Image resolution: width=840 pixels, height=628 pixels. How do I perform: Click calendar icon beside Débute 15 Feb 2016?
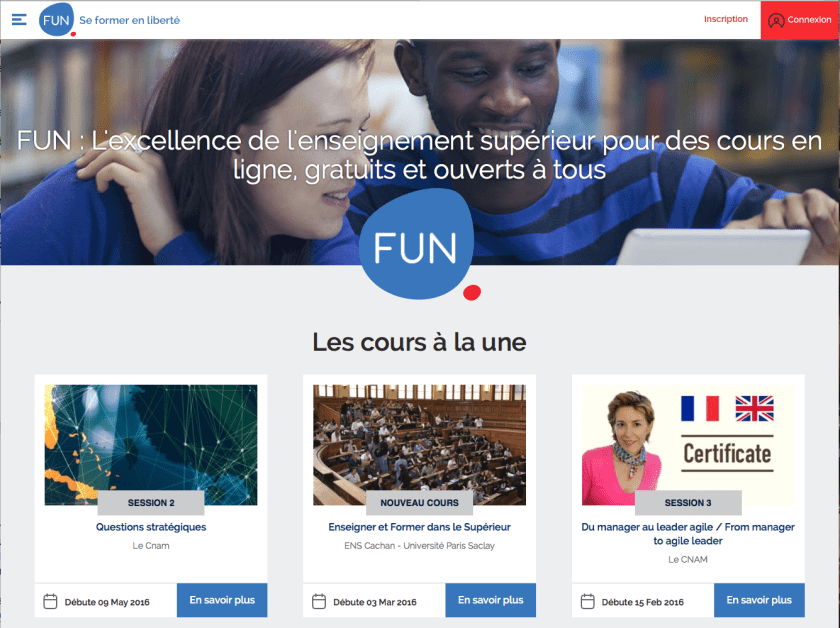tap(588, 601)
